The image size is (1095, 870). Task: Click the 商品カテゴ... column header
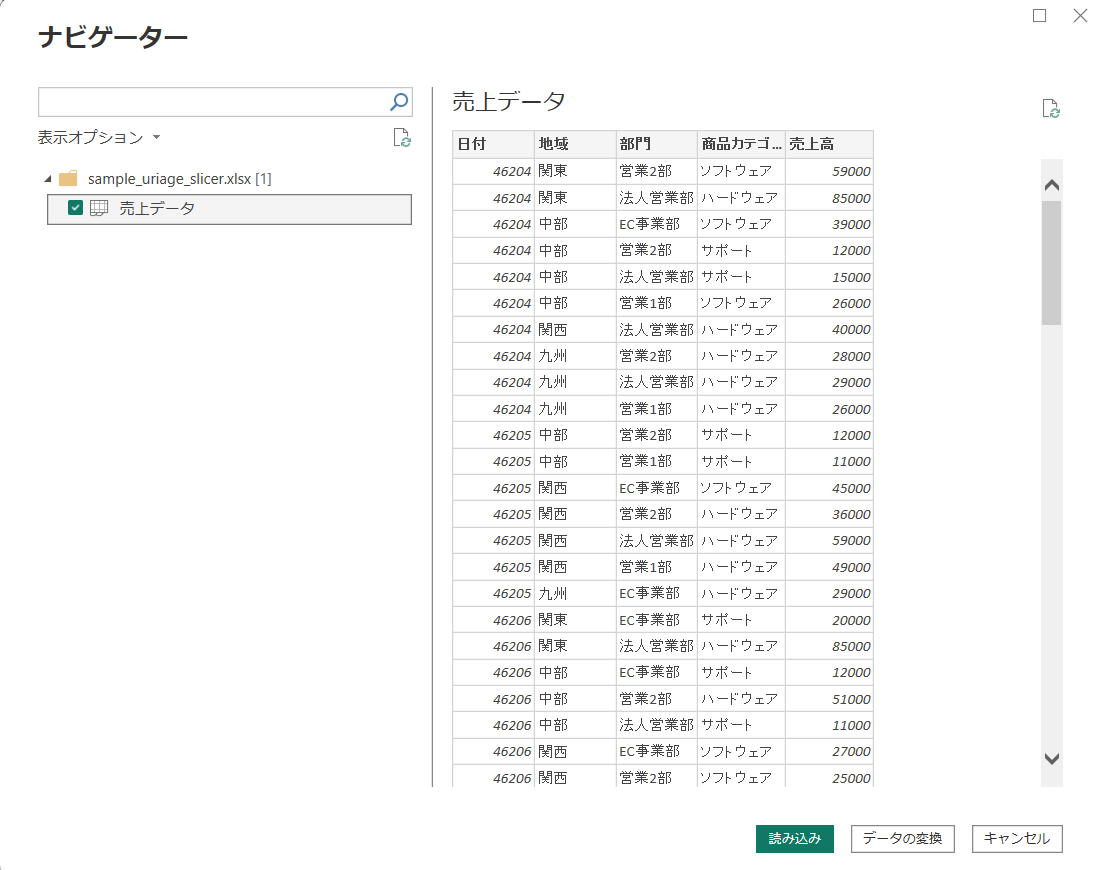click(x=741, y=144)
